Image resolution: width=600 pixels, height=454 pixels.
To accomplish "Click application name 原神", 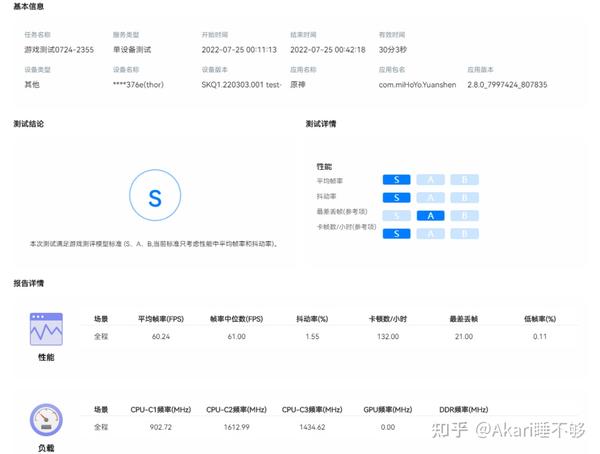I will click(x=298, y=85).
